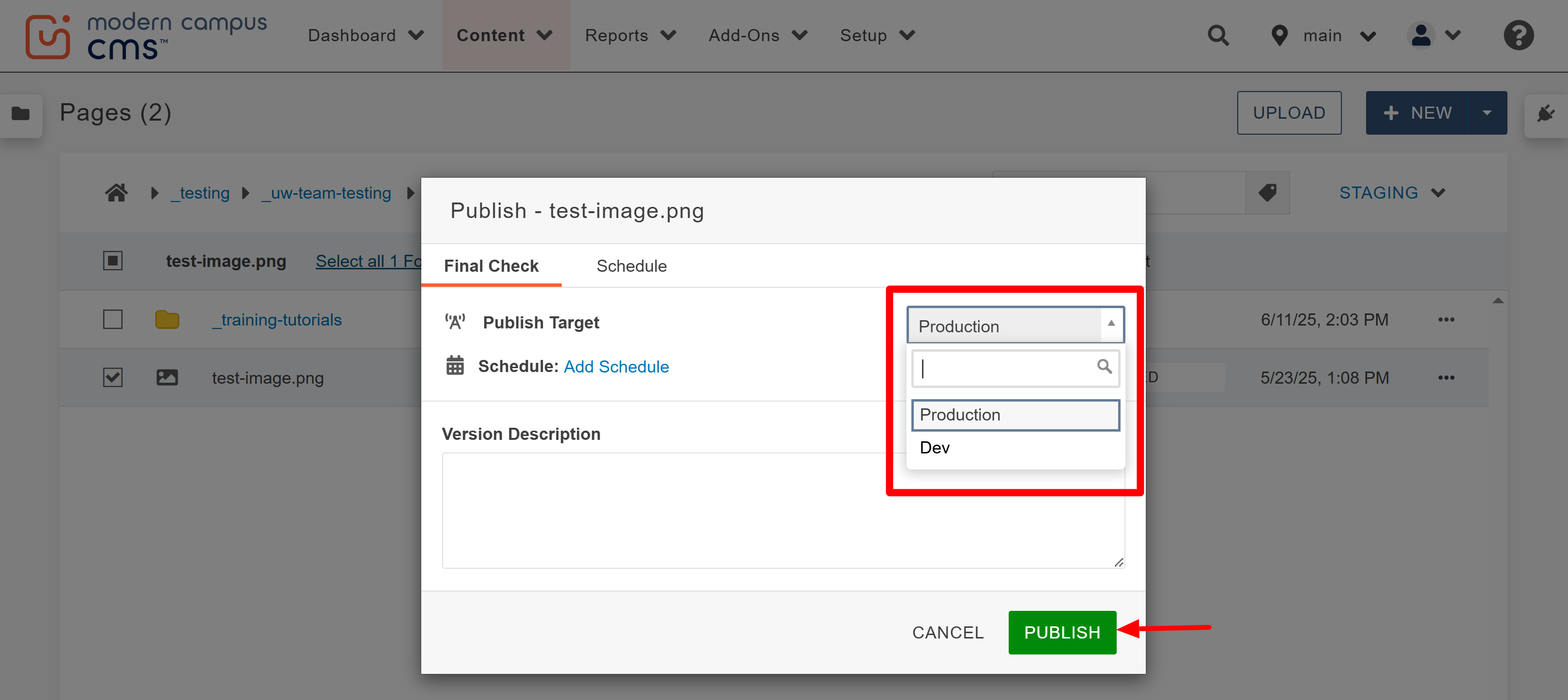
Task: Collapse the Publish Target dropdown
Action: click(1111, 324)
